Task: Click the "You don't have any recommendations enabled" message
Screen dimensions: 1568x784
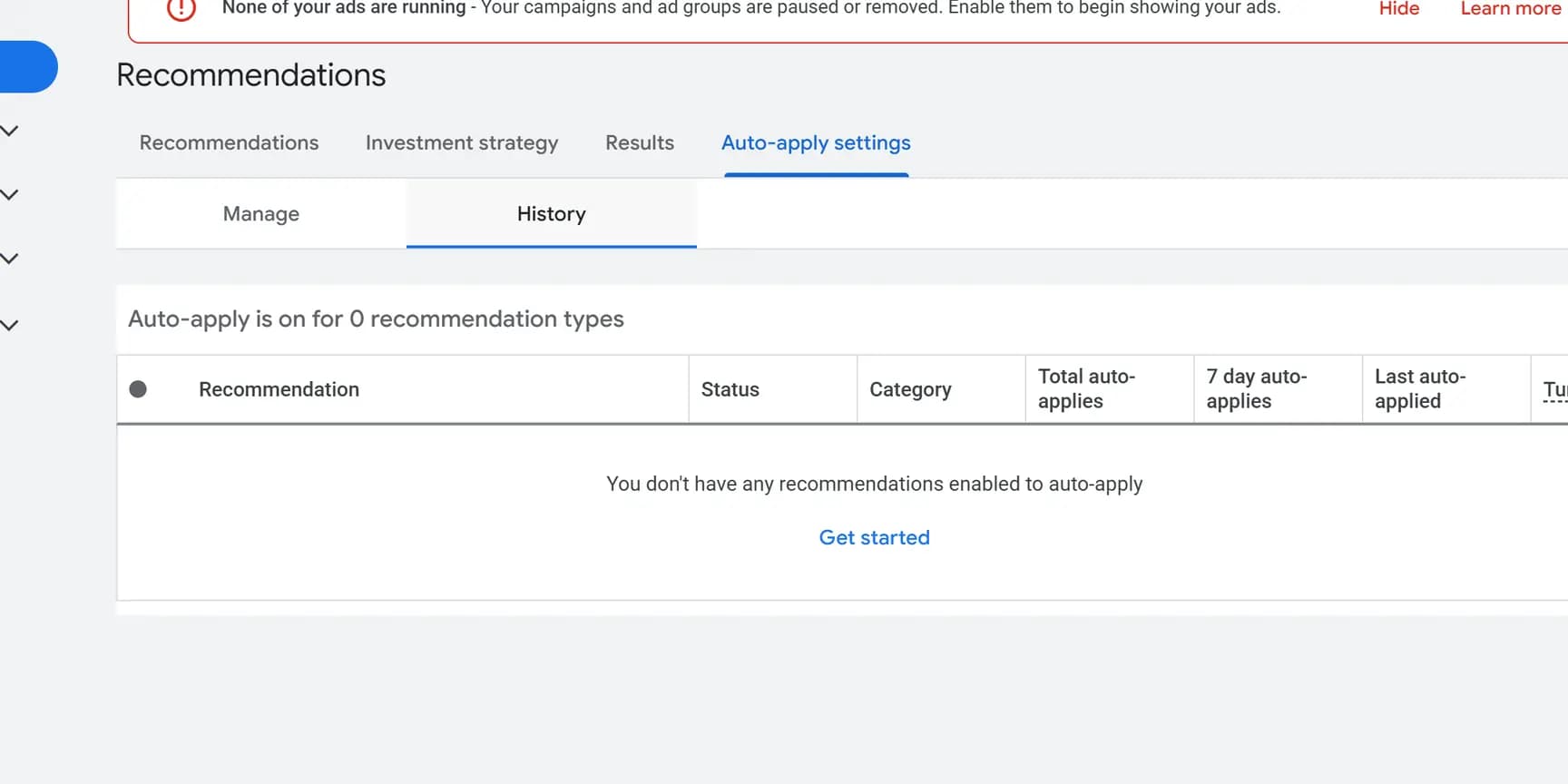Action: (x=875, y=484)
